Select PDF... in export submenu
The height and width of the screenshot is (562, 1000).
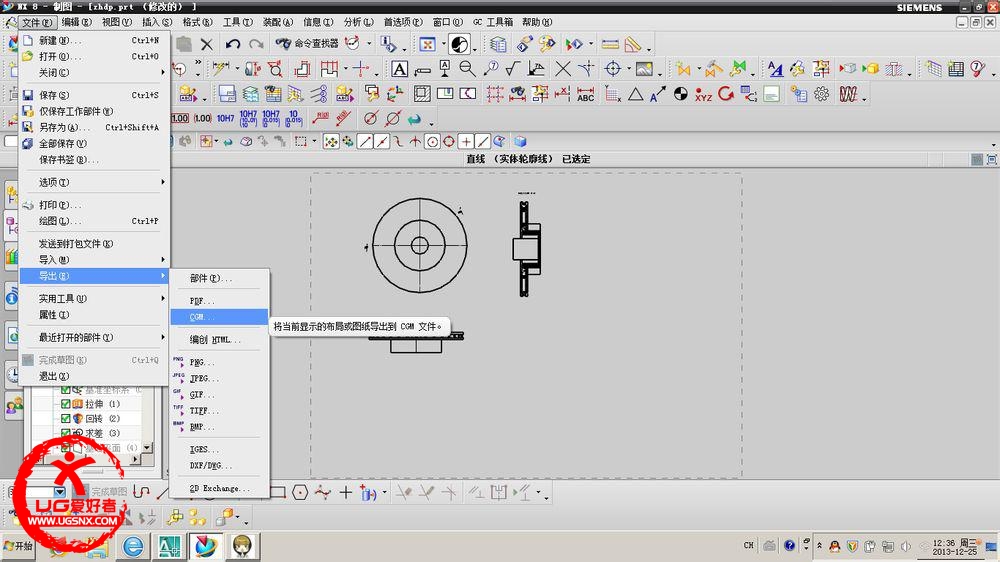(219, 301)
